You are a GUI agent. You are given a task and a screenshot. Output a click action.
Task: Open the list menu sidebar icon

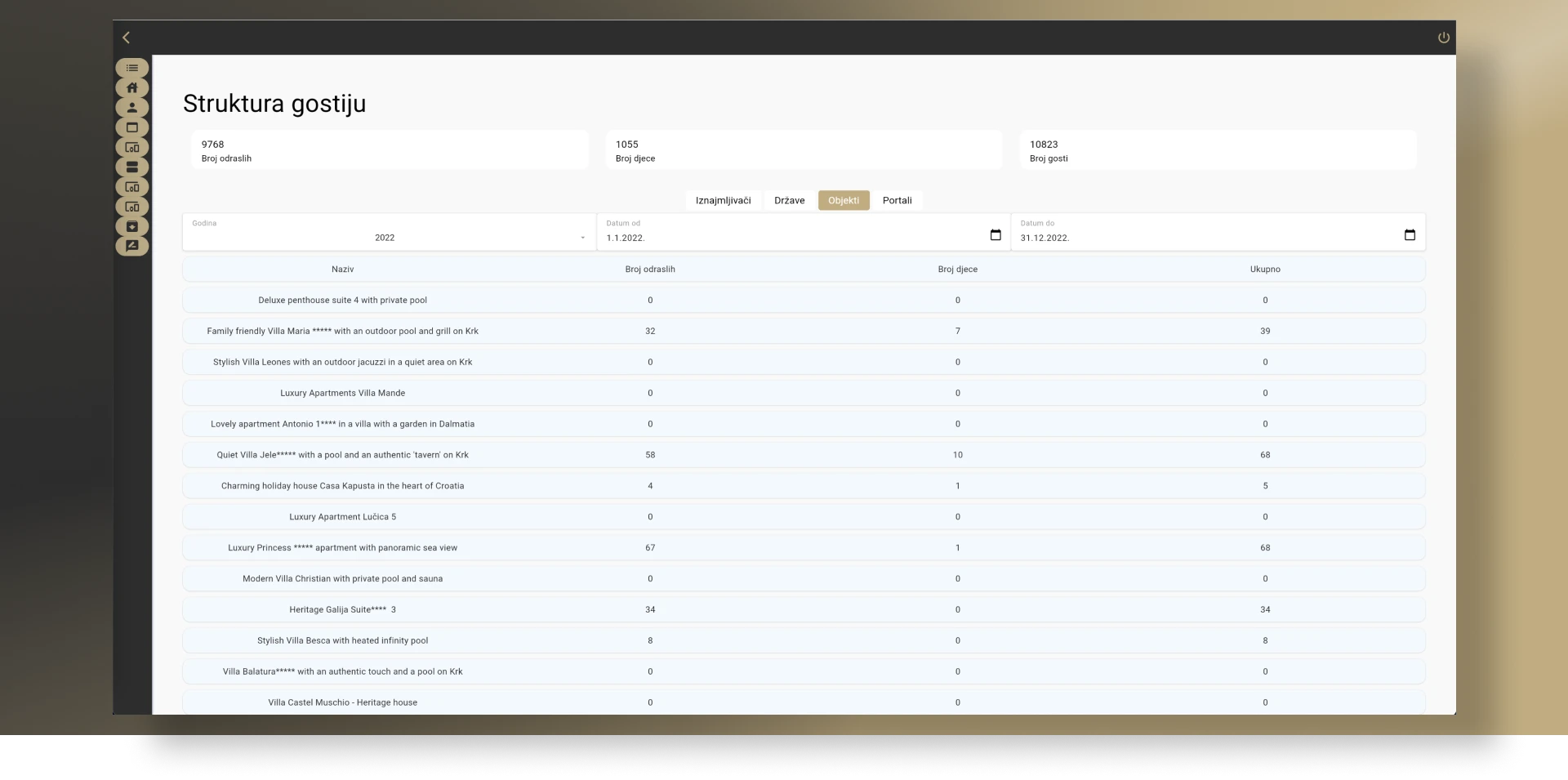pyautogui.click(x=132, y=68)
